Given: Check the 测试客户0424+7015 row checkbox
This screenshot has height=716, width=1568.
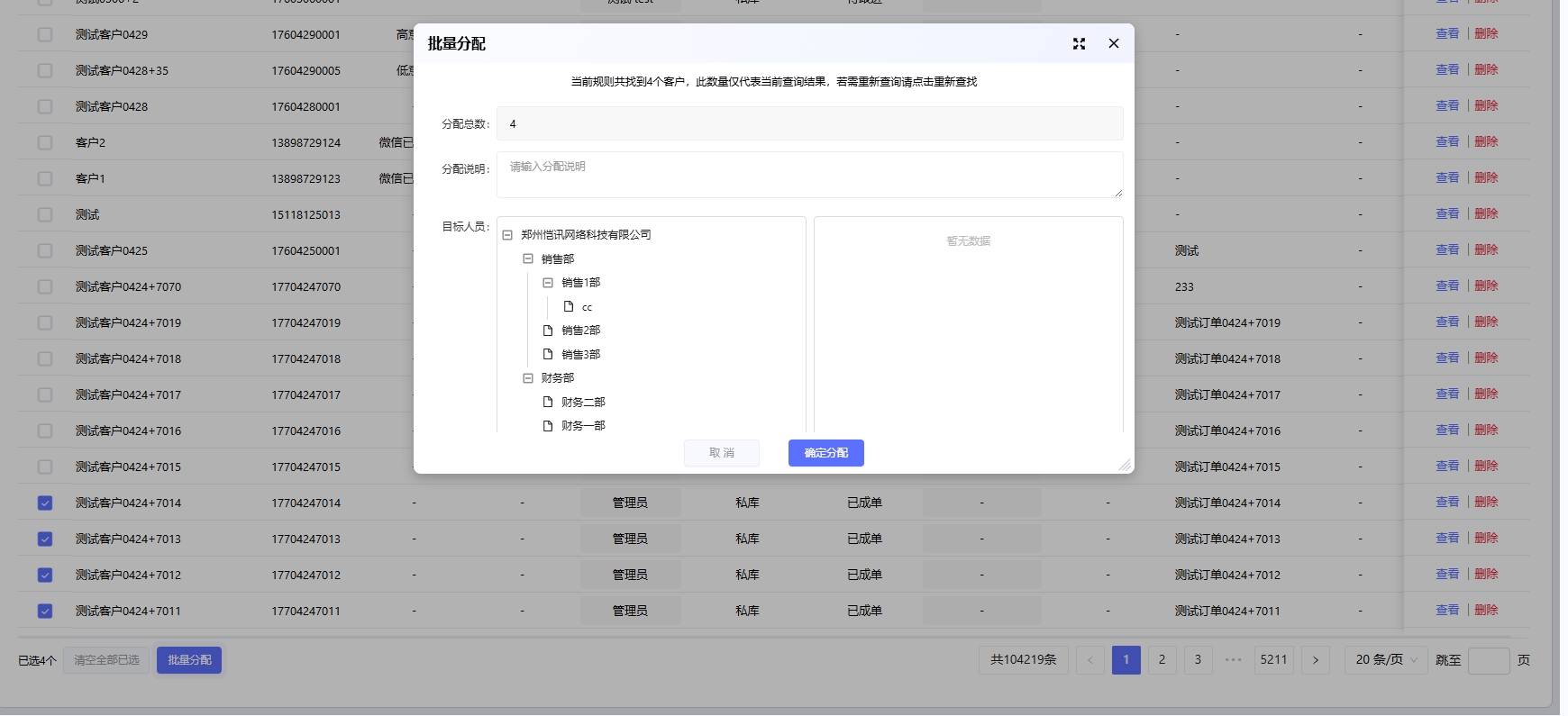Looking at the screenshot, I should click(45, 467).
